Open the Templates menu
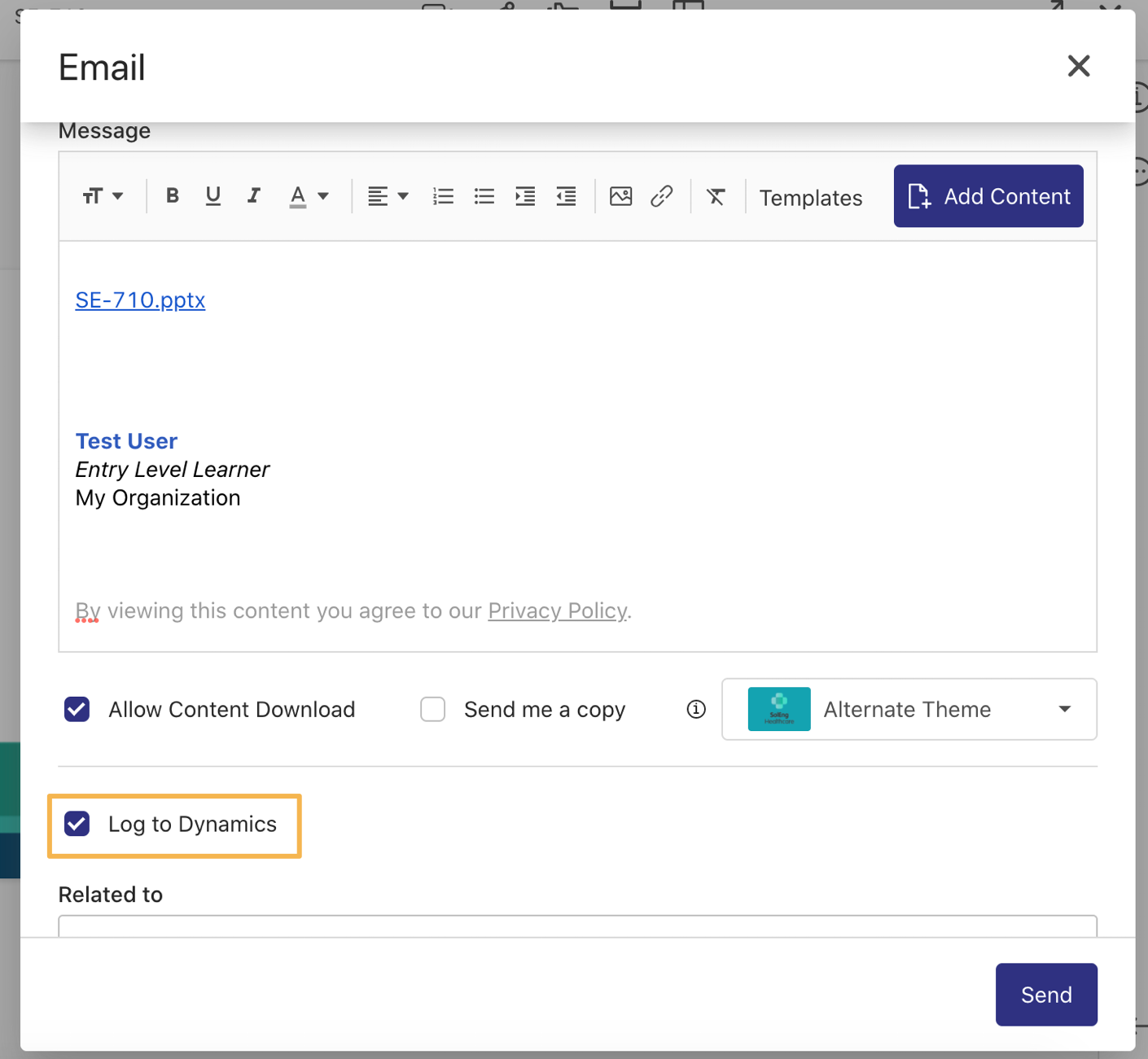The width and height of the screenshot is (1148, 1059). 811,198
